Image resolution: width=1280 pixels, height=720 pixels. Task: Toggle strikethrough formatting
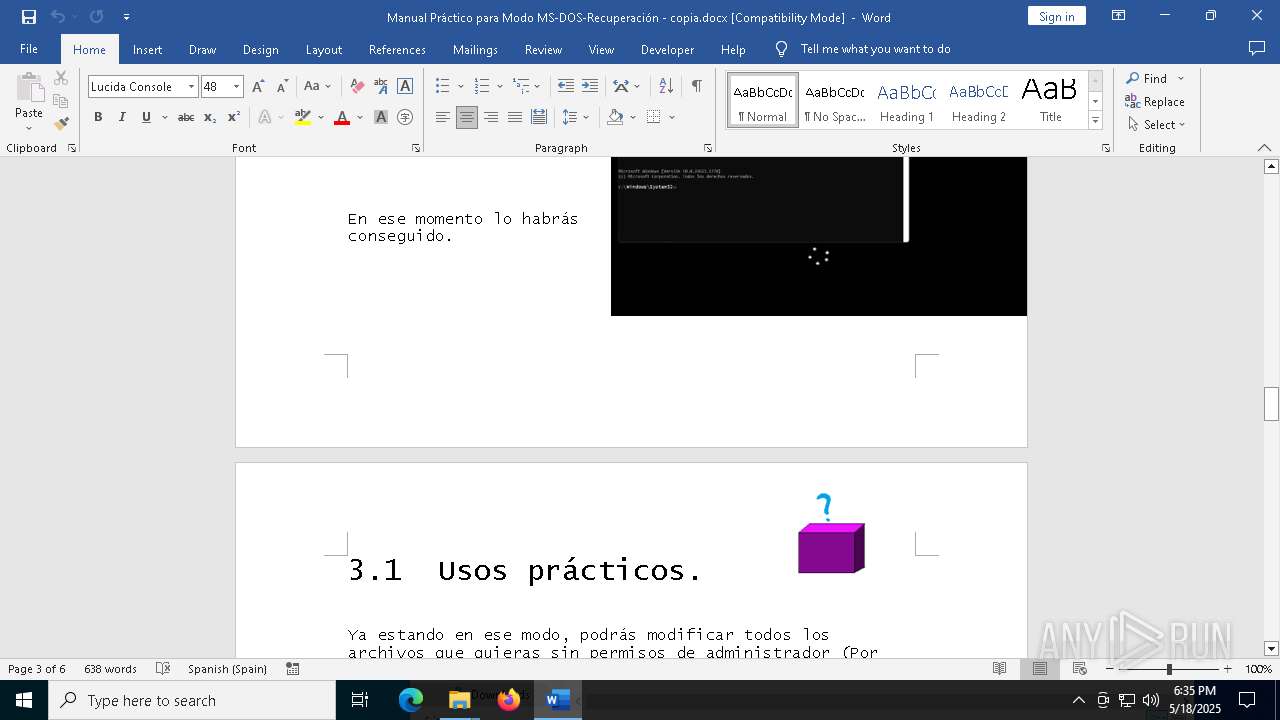[186, 117]
